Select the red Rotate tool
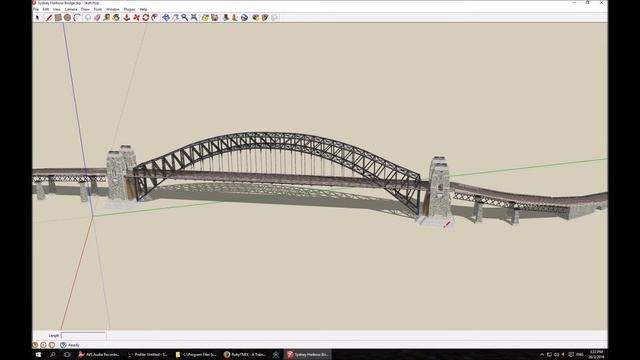This screenshot has width=640, height=360. (146, 18)
